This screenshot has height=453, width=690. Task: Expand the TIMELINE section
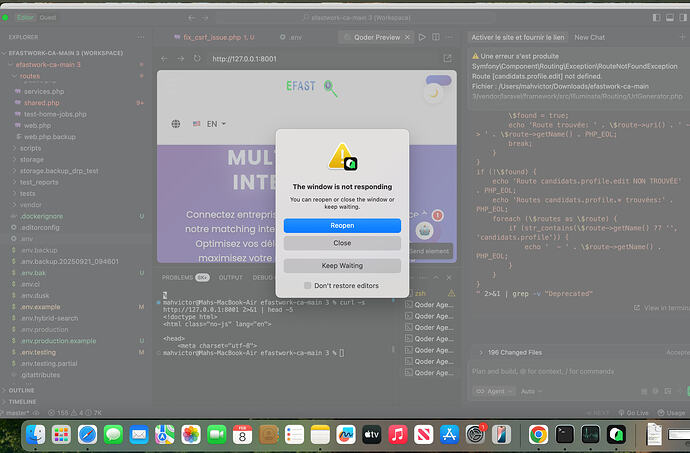coord(22,402)
